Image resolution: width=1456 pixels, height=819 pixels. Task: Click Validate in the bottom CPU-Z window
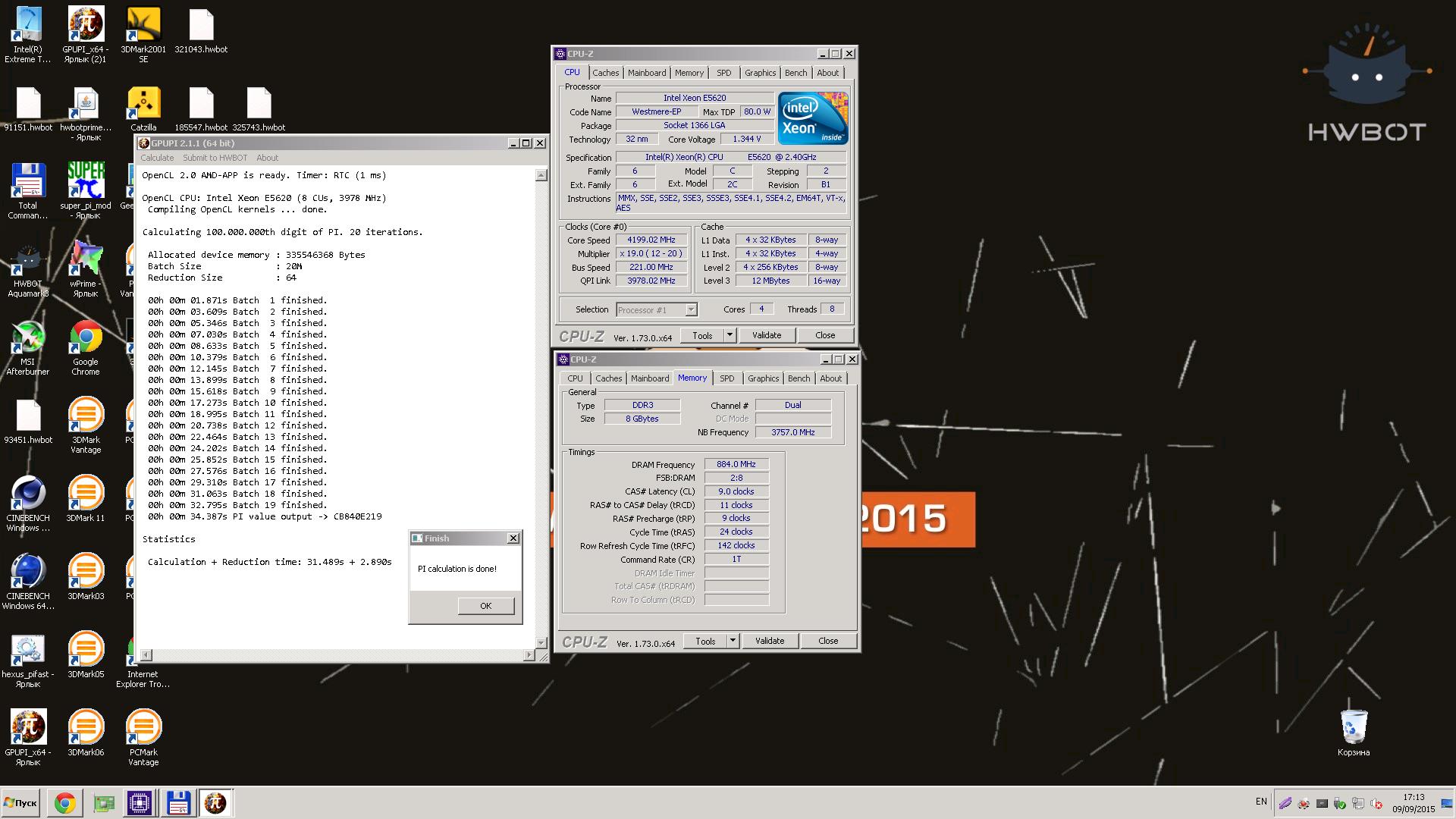(x=769, y=641)
